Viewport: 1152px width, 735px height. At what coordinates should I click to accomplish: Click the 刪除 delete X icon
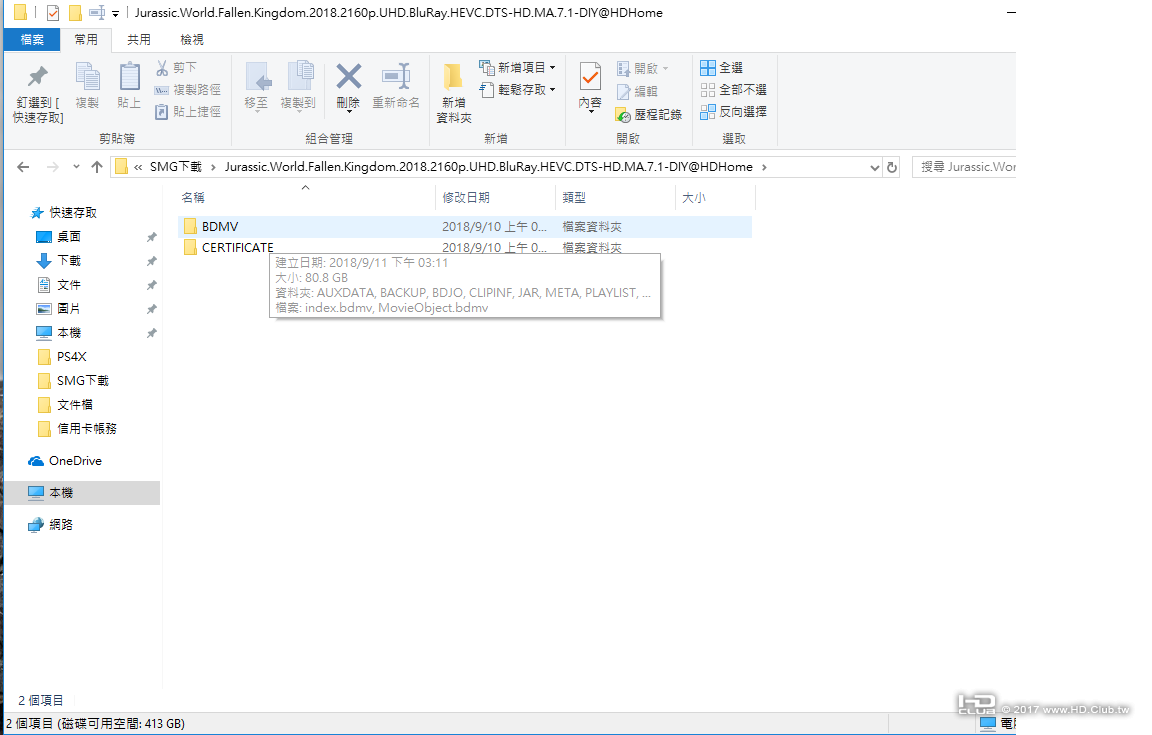click(x=348, y=76)
